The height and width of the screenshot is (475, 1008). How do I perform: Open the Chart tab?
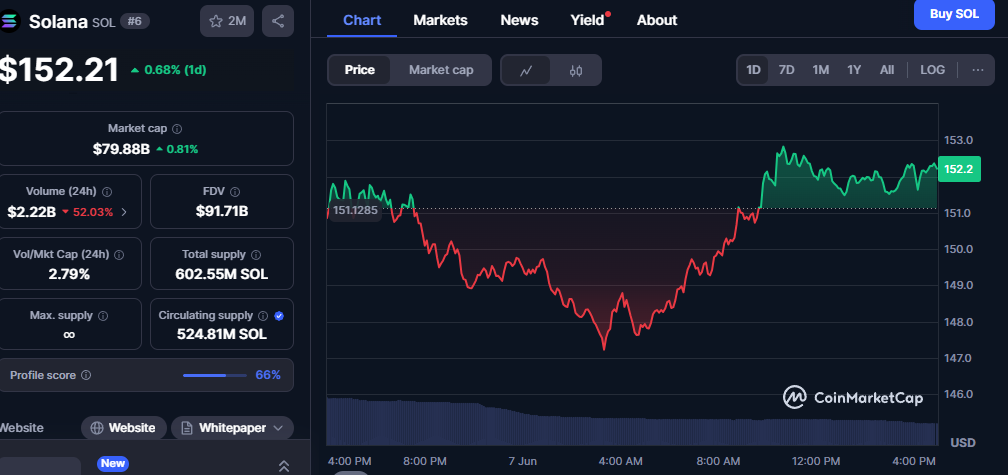(x=362, y=20)
